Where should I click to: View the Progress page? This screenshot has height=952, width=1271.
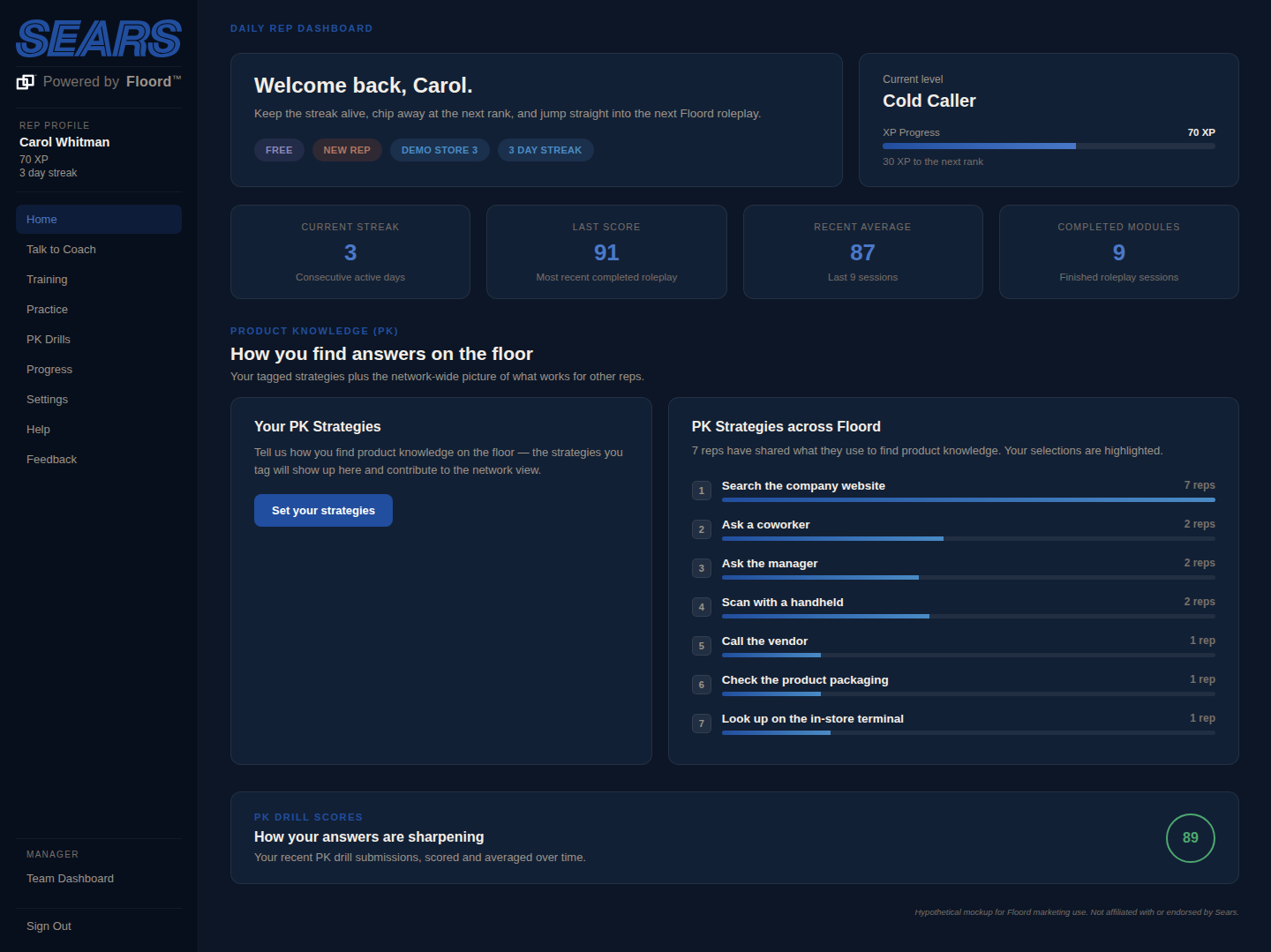99,370
